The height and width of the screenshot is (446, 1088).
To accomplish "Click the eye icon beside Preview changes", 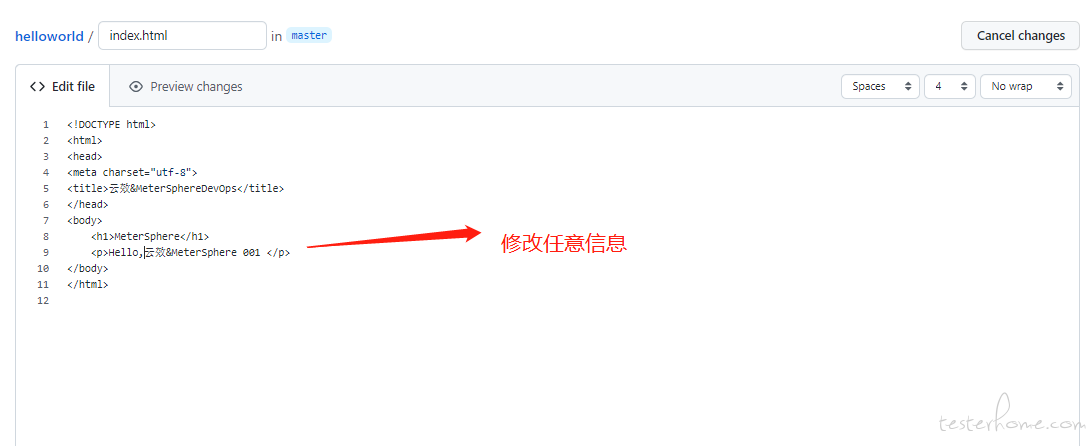I will 136,87.
